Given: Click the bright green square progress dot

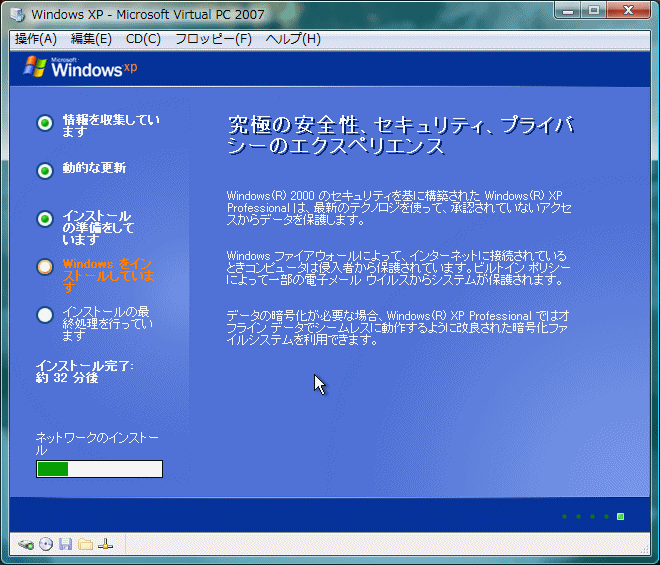Looking at the screenshot, I should click(x=620, y=517).
